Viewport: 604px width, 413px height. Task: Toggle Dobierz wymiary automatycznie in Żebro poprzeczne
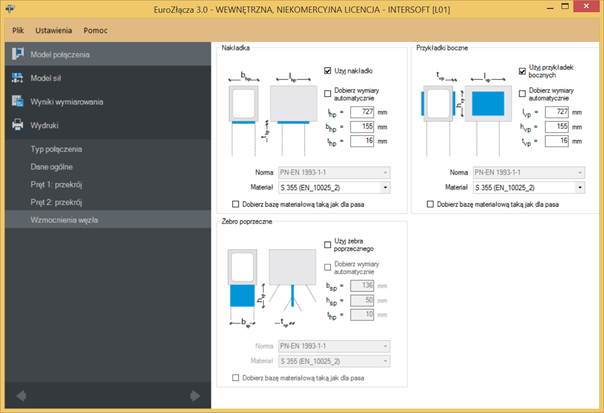(327, 267)
